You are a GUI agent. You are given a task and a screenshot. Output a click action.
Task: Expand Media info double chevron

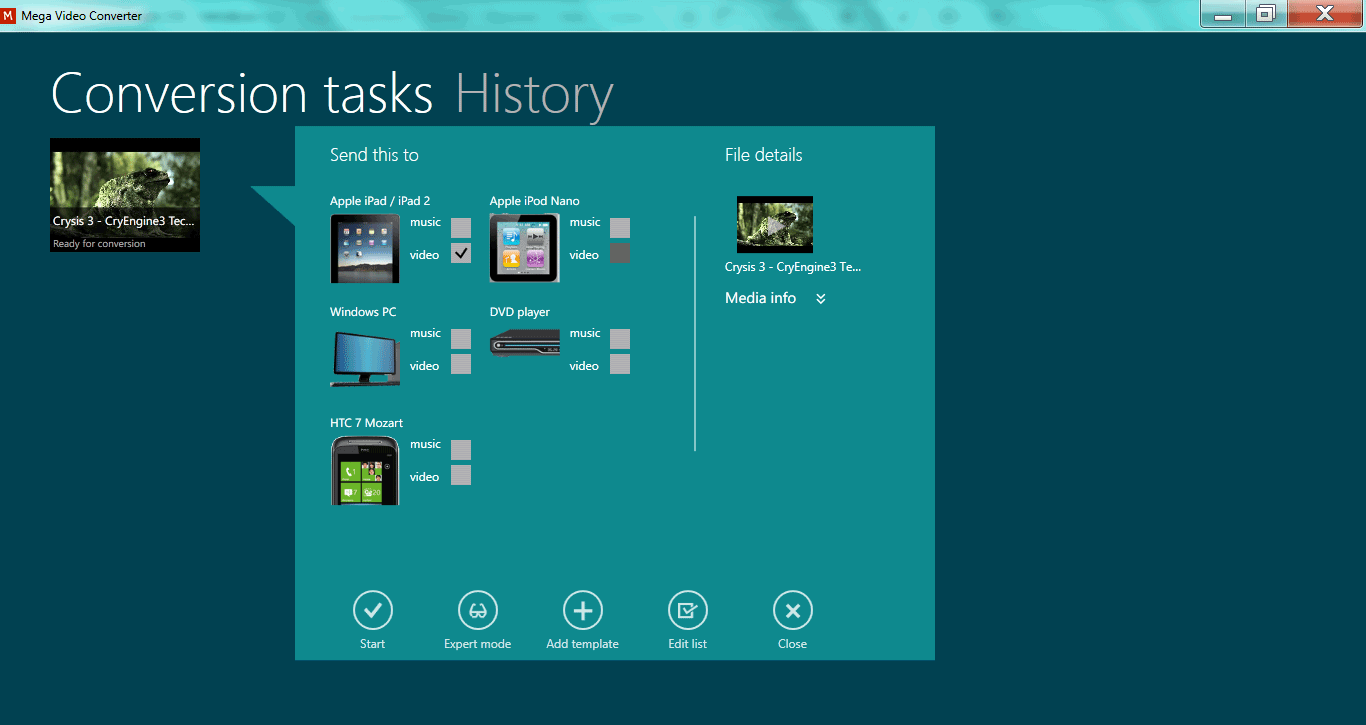pyautogui.click(x=821, y=299)
